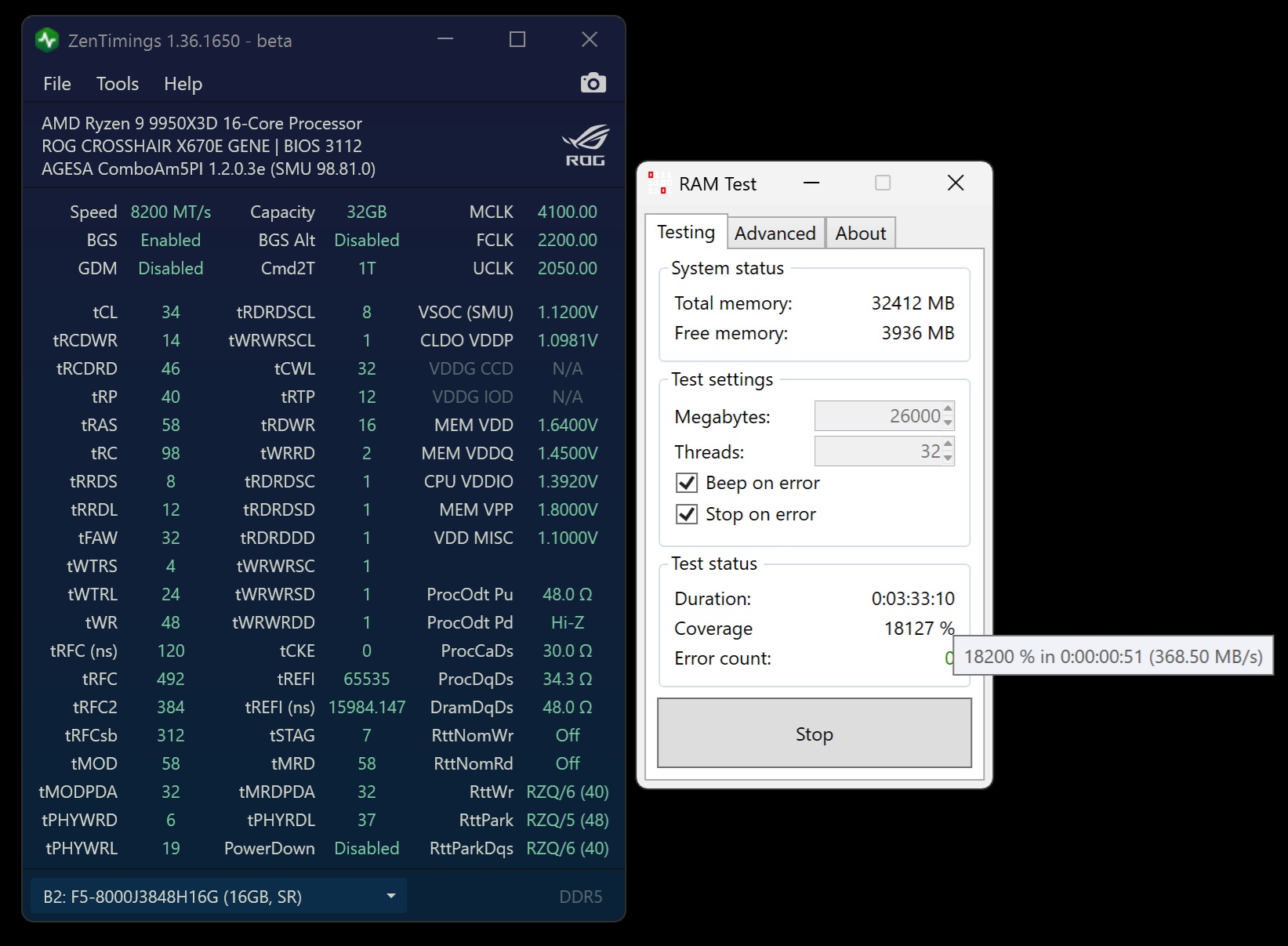Click the Cmd2T value 1T
1288x946 pixels.
(x=367, y=269)
